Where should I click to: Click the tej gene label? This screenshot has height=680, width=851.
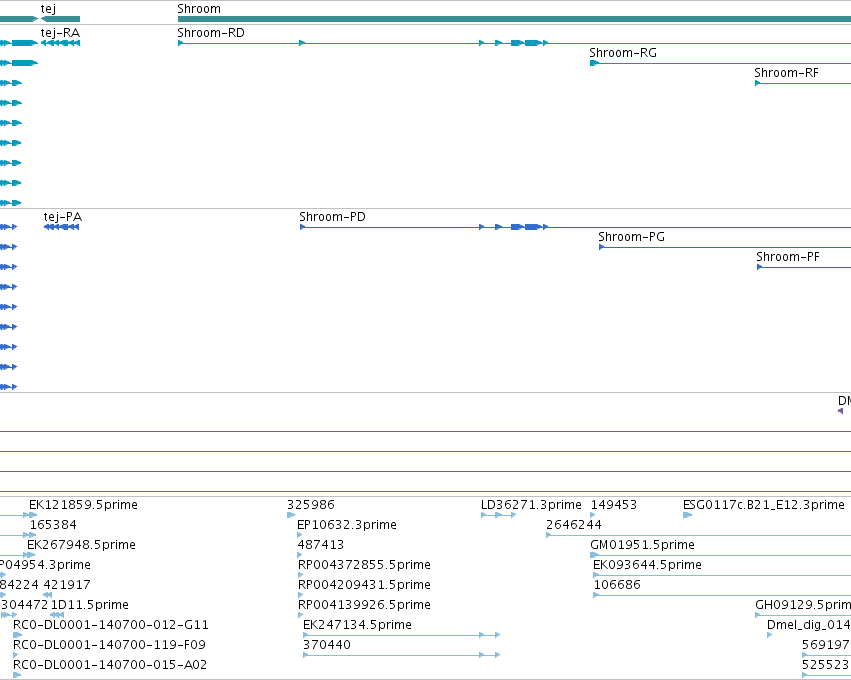coord(48,9)
